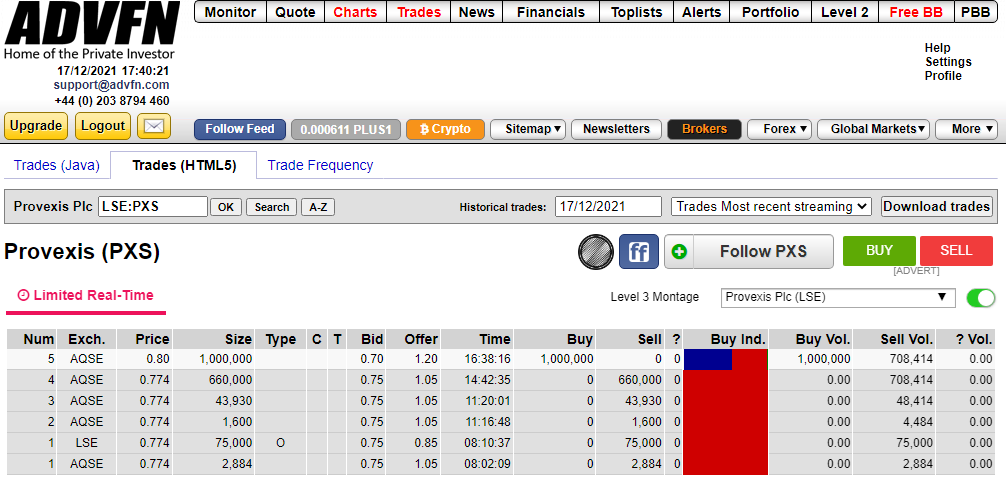
Task: Open the Newsletters button
Action: pos(616,129)
